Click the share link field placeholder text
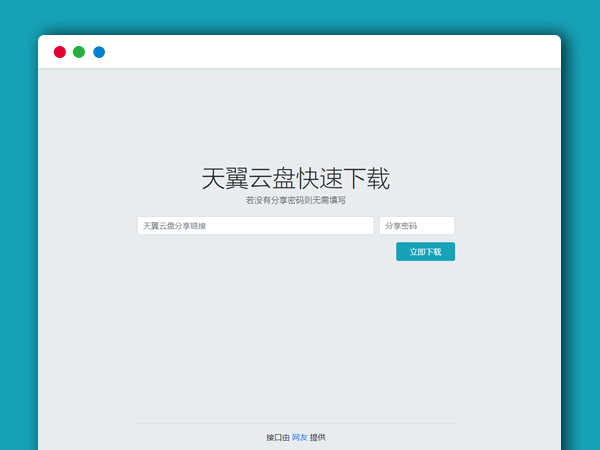Viewport: 600px width, 450px height. (174, 226)
